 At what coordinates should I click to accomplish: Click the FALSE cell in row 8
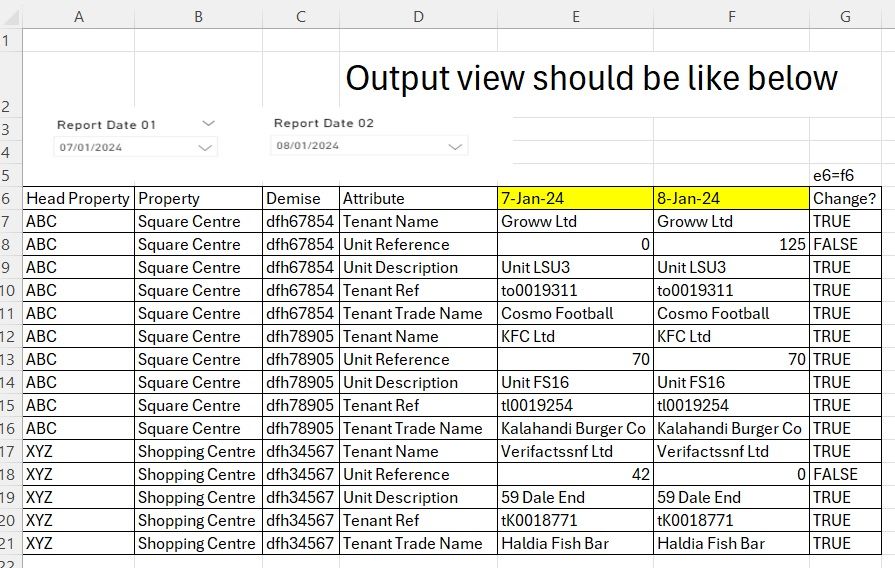coord(845,244)
